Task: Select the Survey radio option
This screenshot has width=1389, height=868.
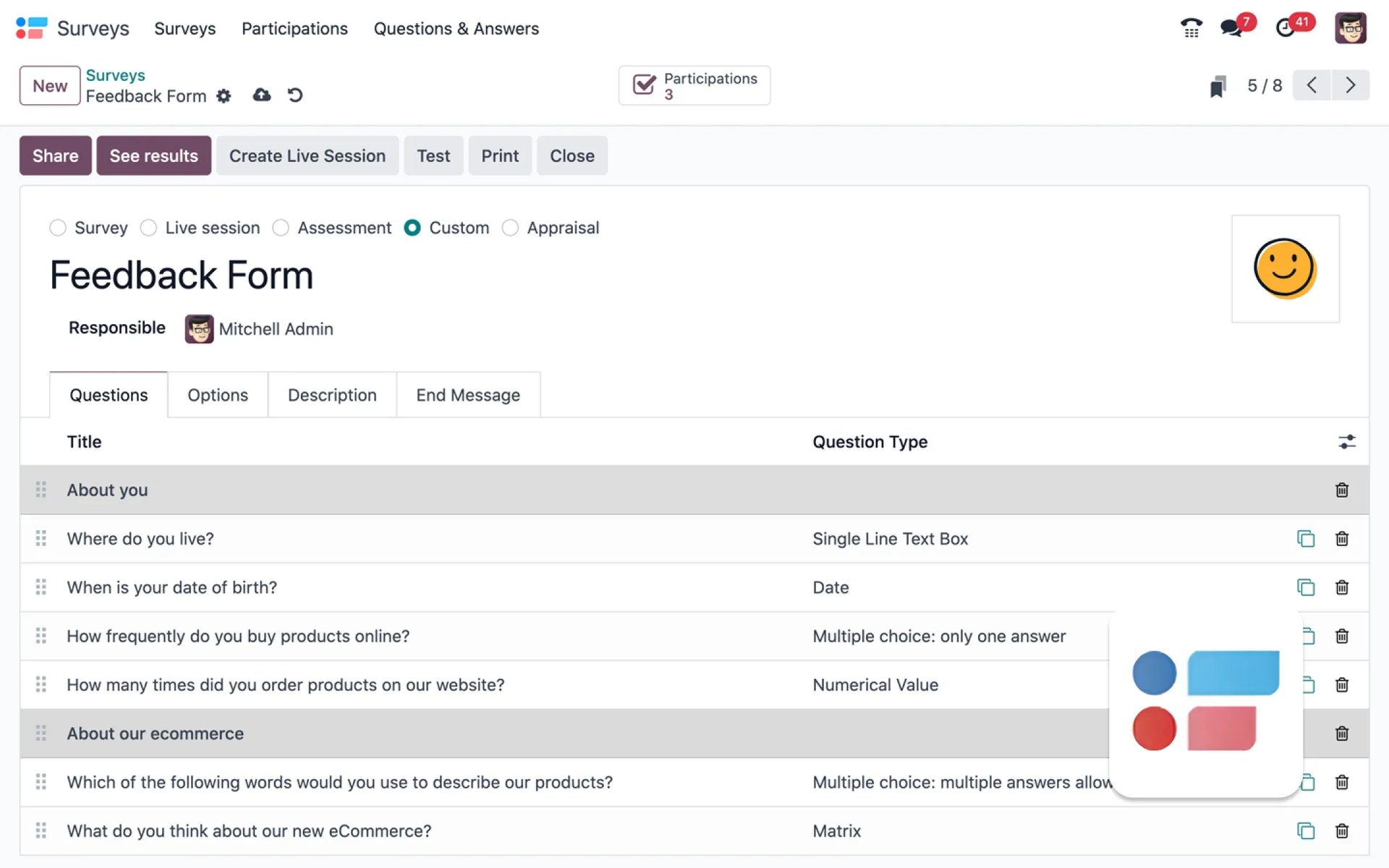Action: pyautogui.click(x=58, y=228)
